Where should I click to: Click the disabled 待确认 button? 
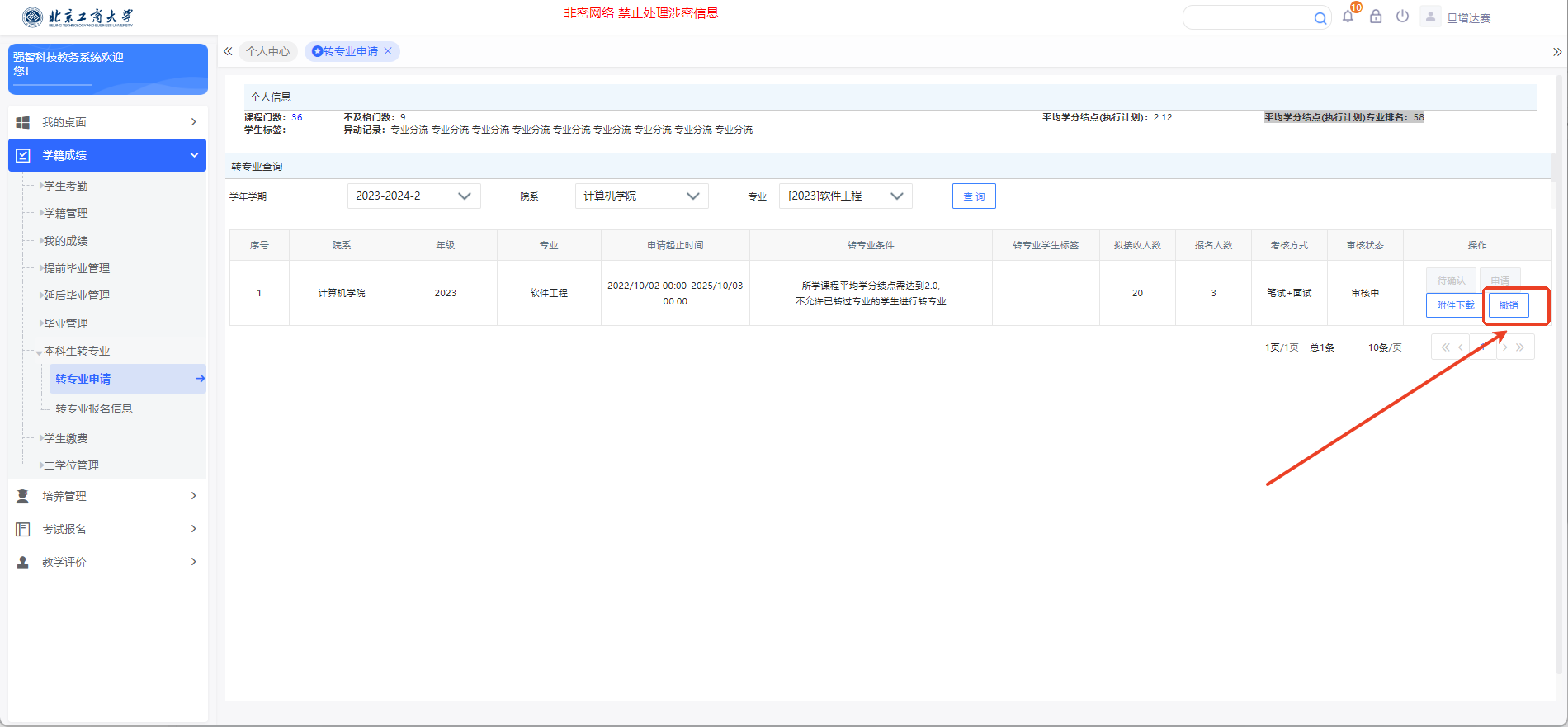pyautogui.click(x=1451, y=281)
